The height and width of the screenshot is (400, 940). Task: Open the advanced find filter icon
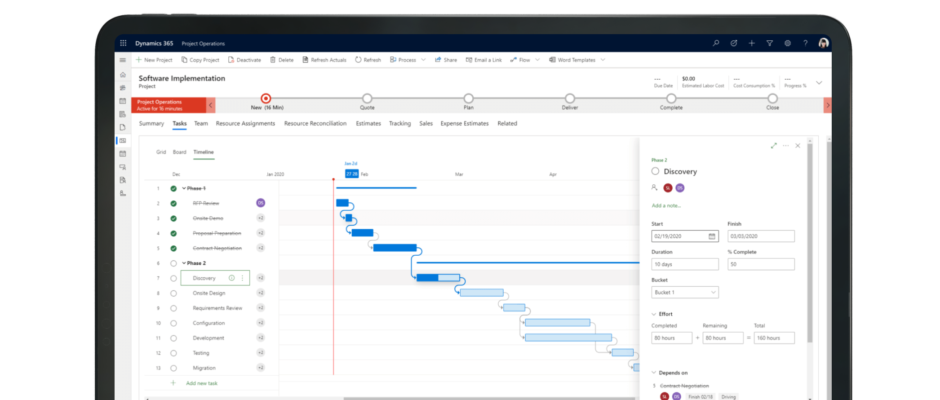pyautogui.click(x=770, y=43)
